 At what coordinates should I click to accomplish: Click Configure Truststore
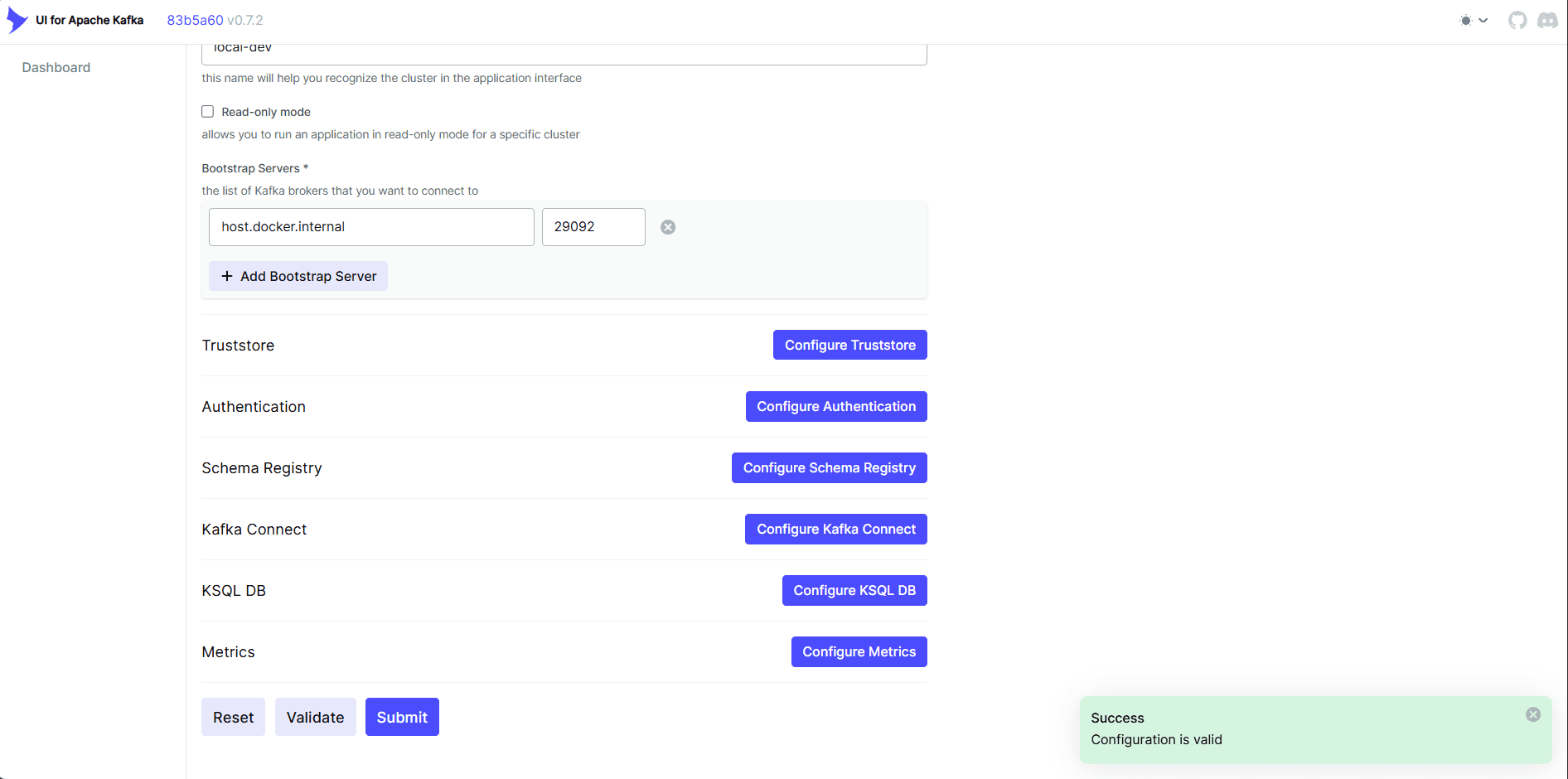849,345
